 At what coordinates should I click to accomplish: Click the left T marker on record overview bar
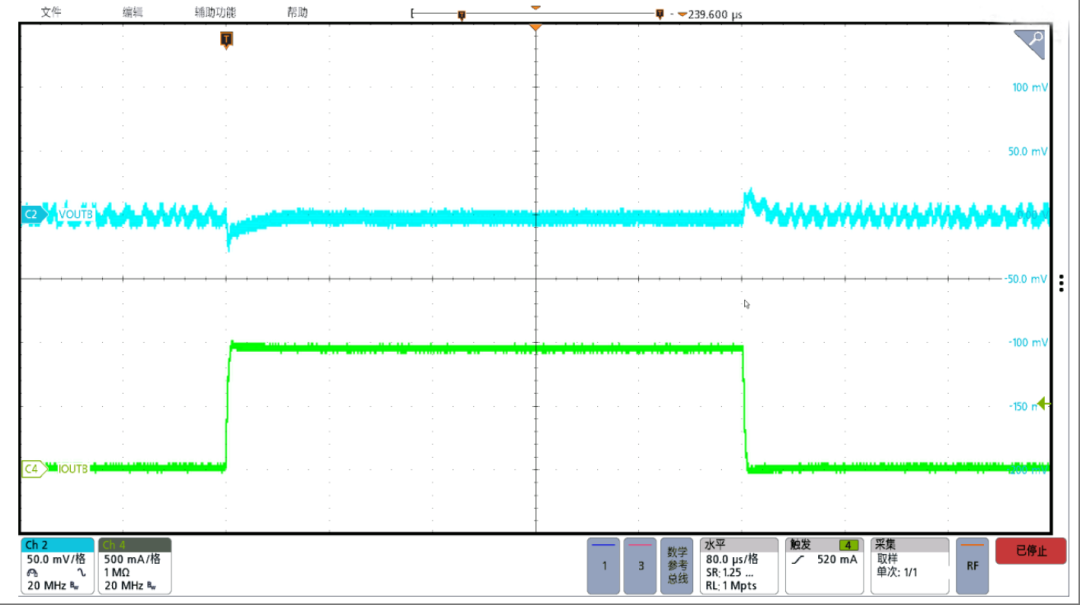[461, 14]
